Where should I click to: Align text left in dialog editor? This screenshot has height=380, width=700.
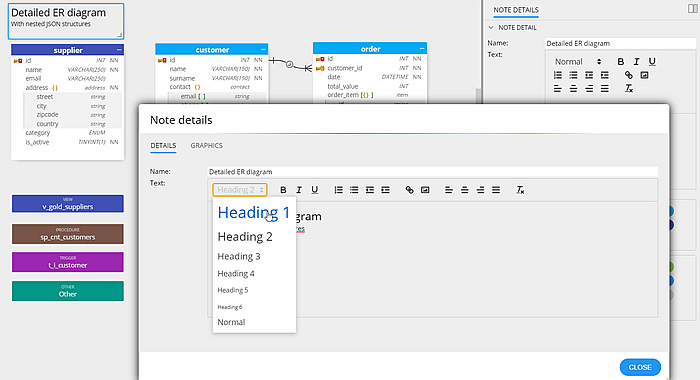(x=449, y=190)
